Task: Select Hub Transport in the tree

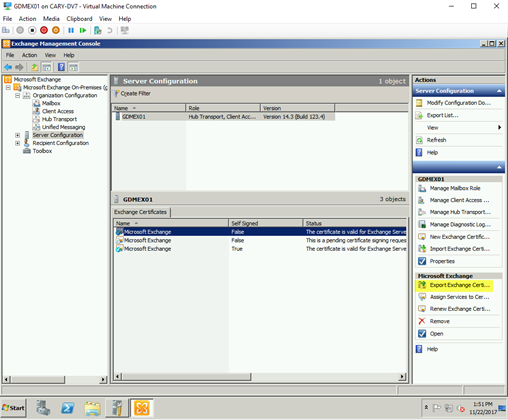Action: tap(59, 119)
